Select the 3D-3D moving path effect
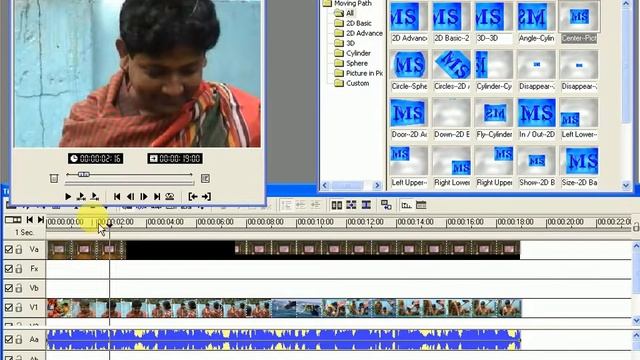This screenshot has height=360, width=640. pyautogui.click(x=494, y=22)
